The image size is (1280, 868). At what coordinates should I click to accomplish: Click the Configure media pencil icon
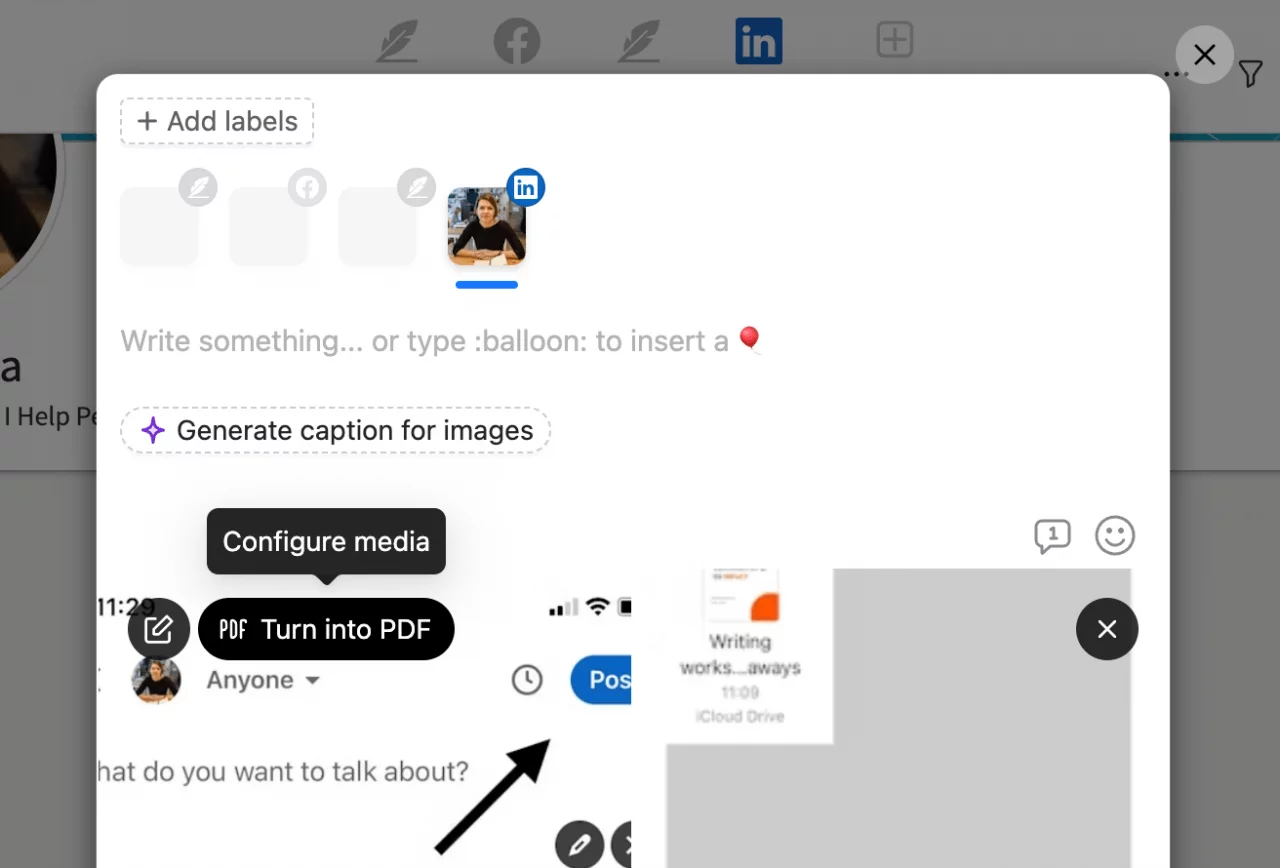click(x=158, y=629)
